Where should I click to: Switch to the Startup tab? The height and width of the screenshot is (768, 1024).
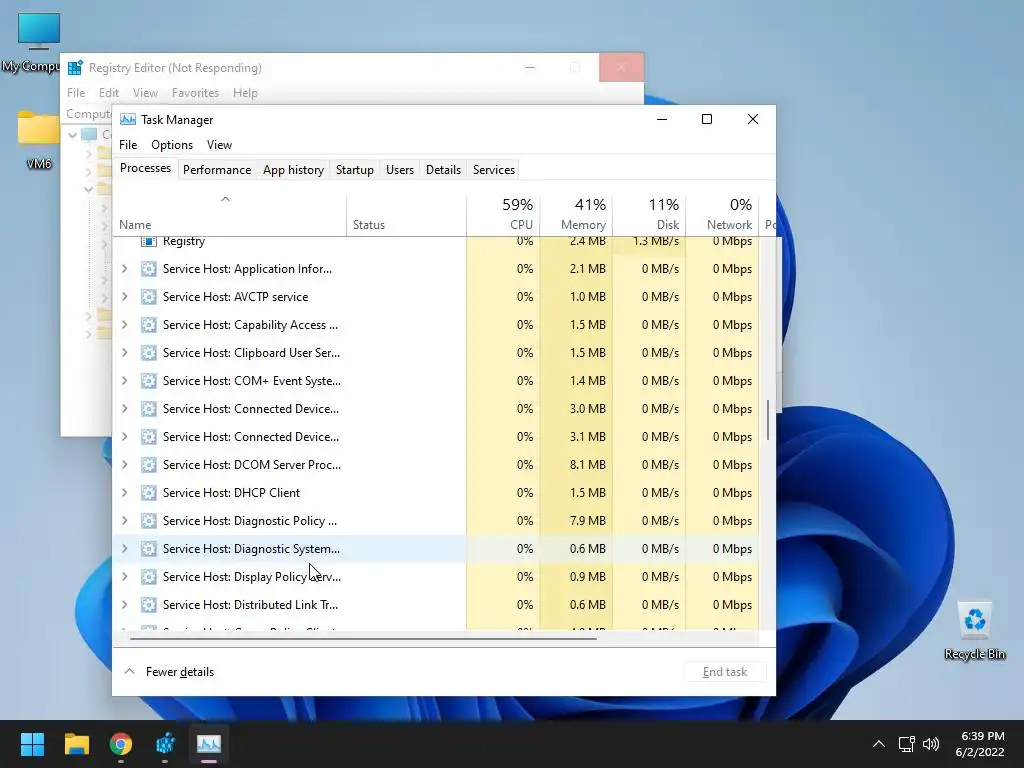pyautogui.click(x=355, y=170)
